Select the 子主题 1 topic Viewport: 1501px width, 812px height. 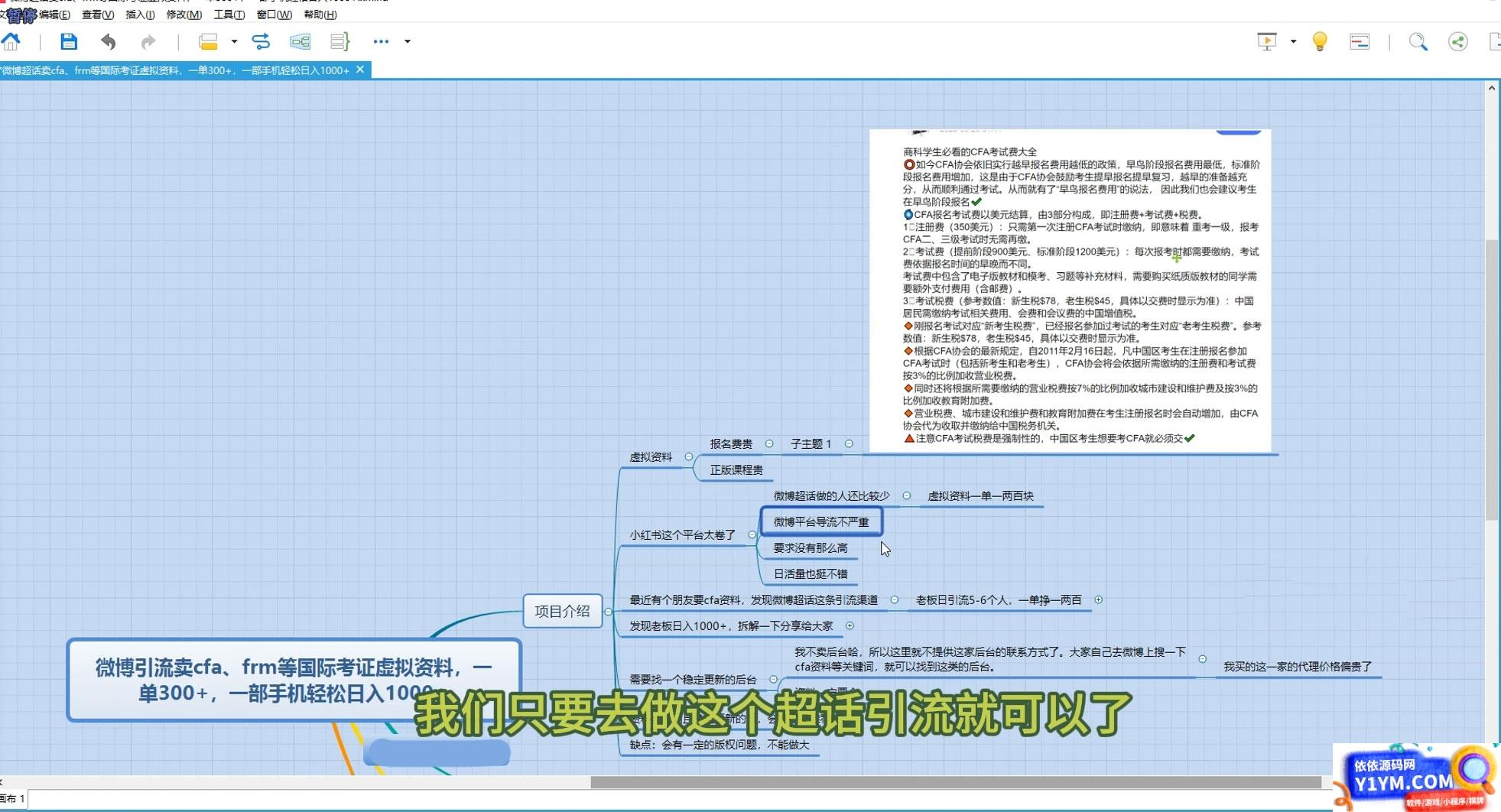click(x=811, y=444)
